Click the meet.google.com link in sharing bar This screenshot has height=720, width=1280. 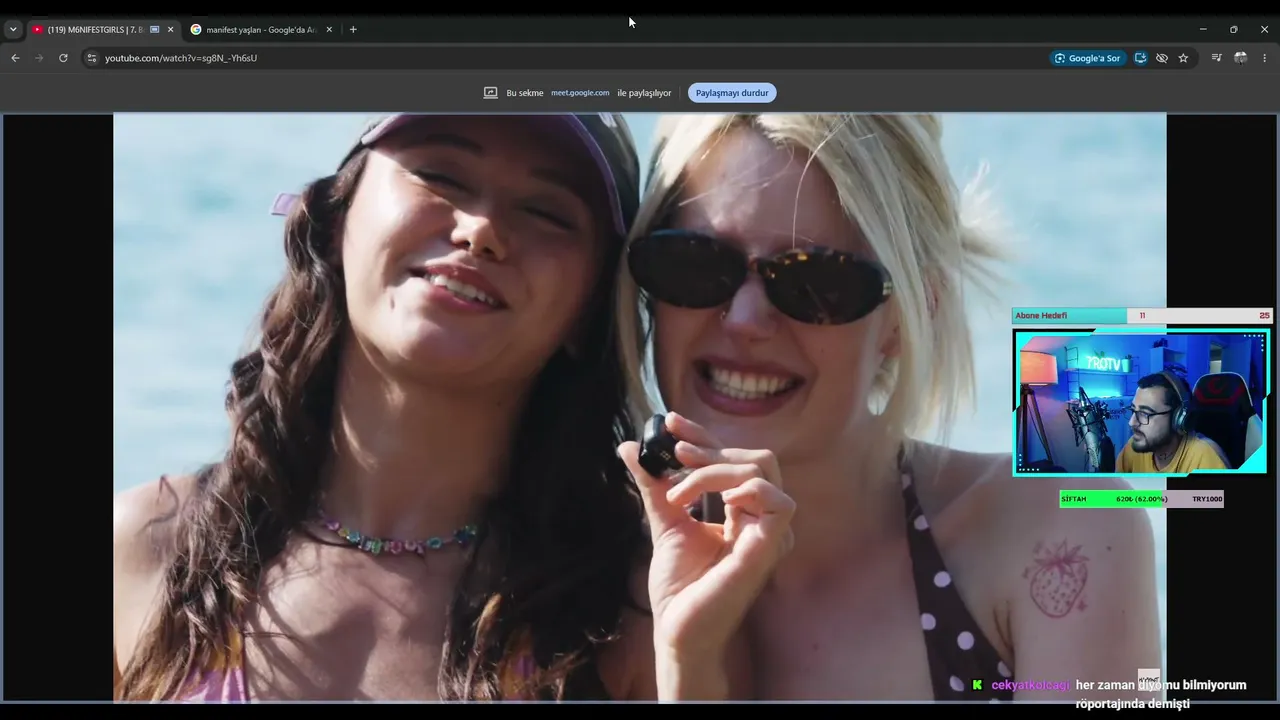click(x=580, y=93)
